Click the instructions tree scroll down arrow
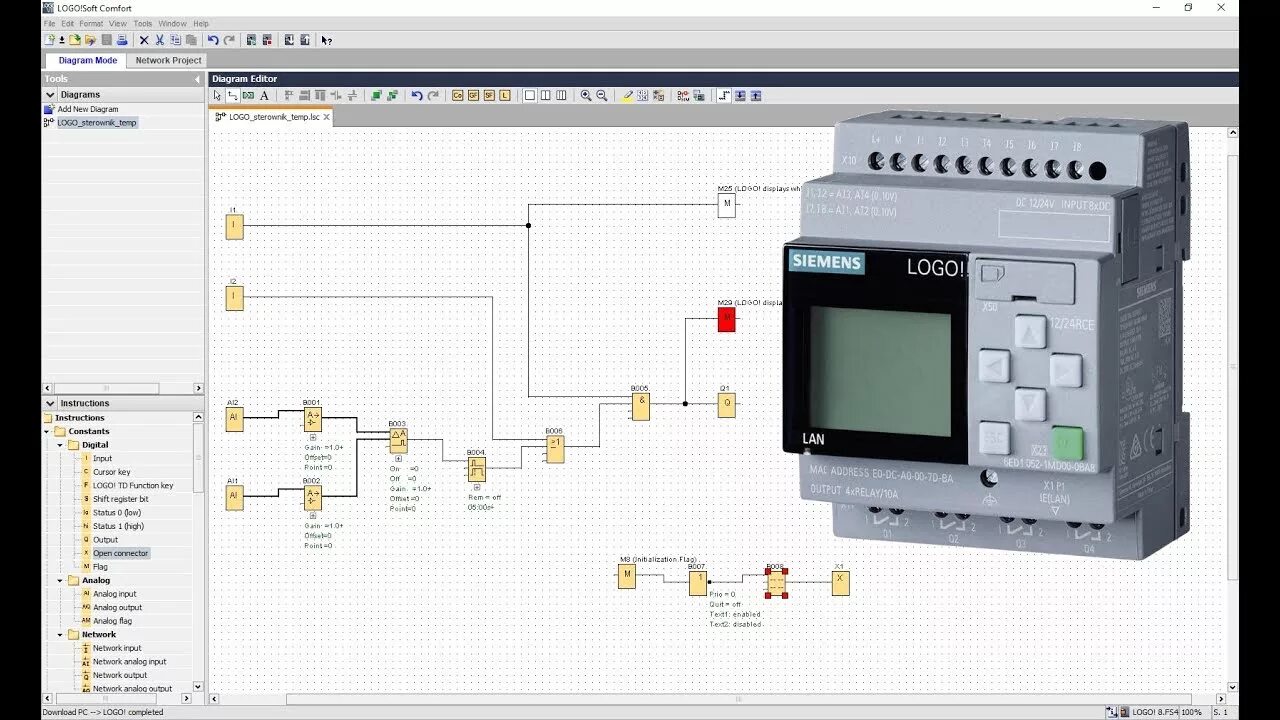Screen dimensions: 1280x720 click(x=197, y=686)
